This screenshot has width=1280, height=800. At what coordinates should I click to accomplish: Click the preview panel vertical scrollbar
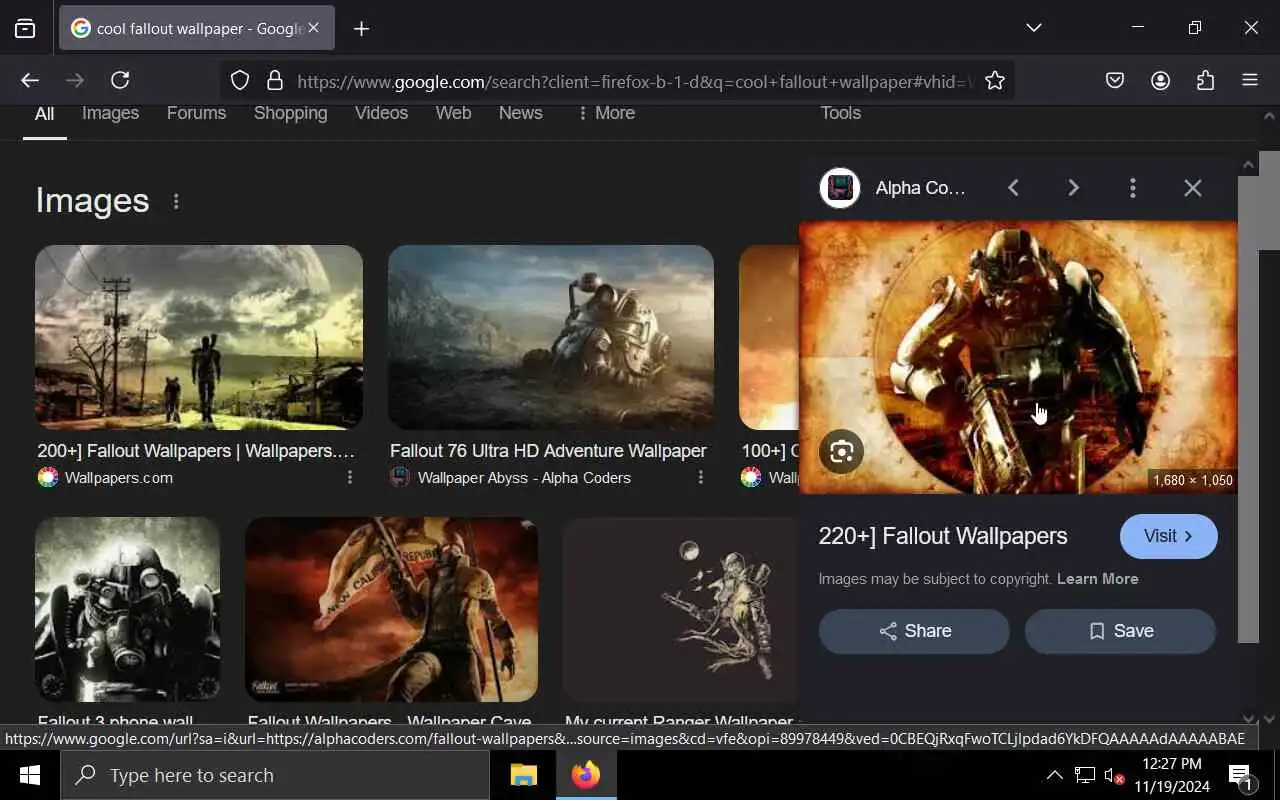pos(1248,410)
